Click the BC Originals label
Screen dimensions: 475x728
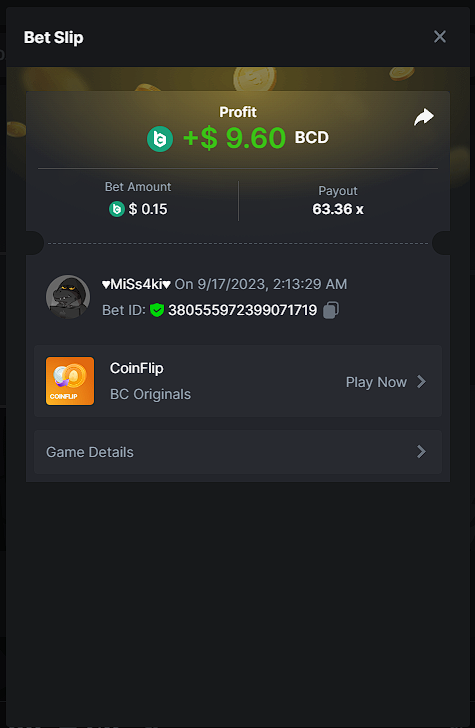click(x=150, y=394)
